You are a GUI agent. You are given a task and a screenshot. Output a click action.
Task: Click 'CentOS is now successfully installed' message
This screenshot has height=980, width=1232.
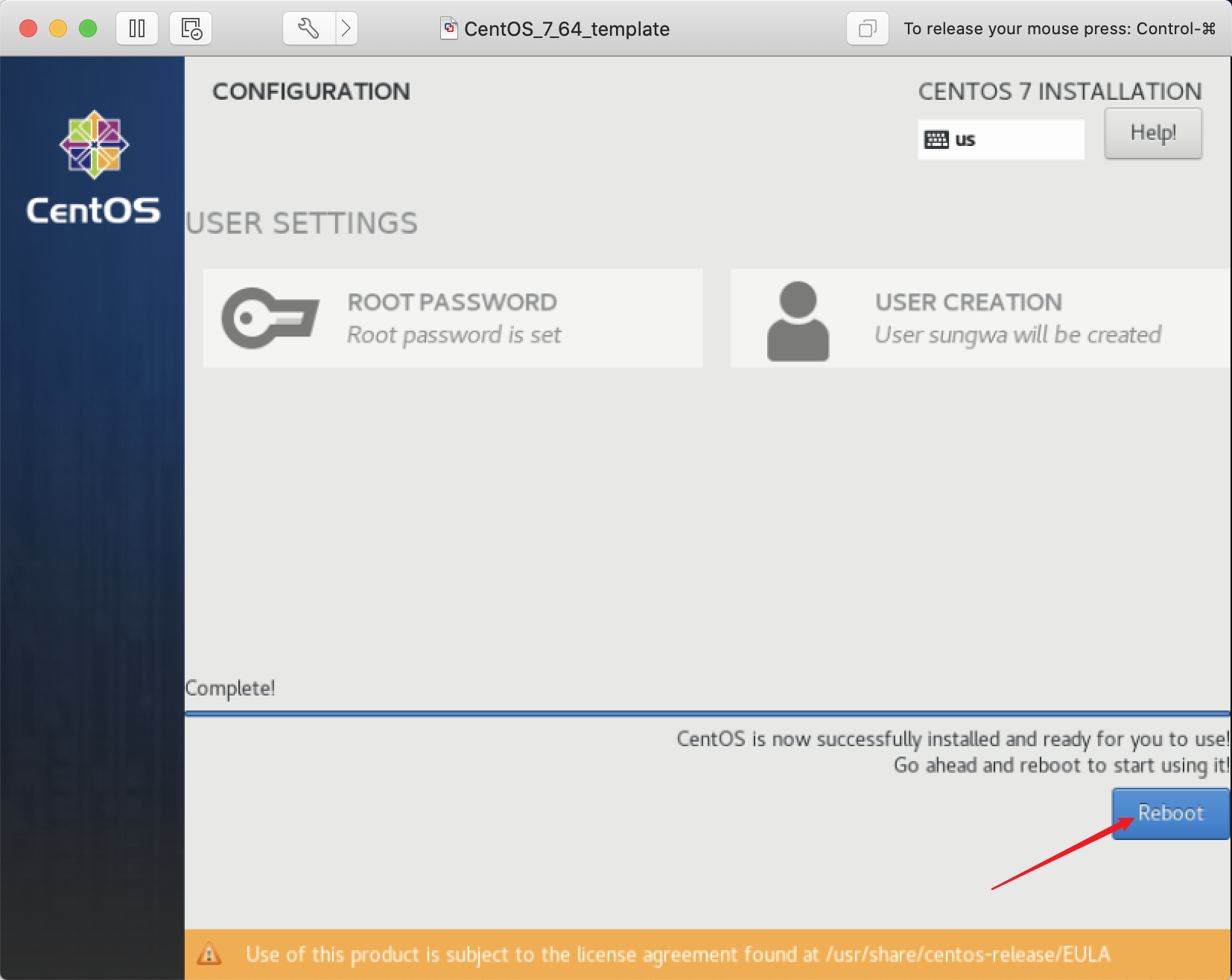click(953, 739)
